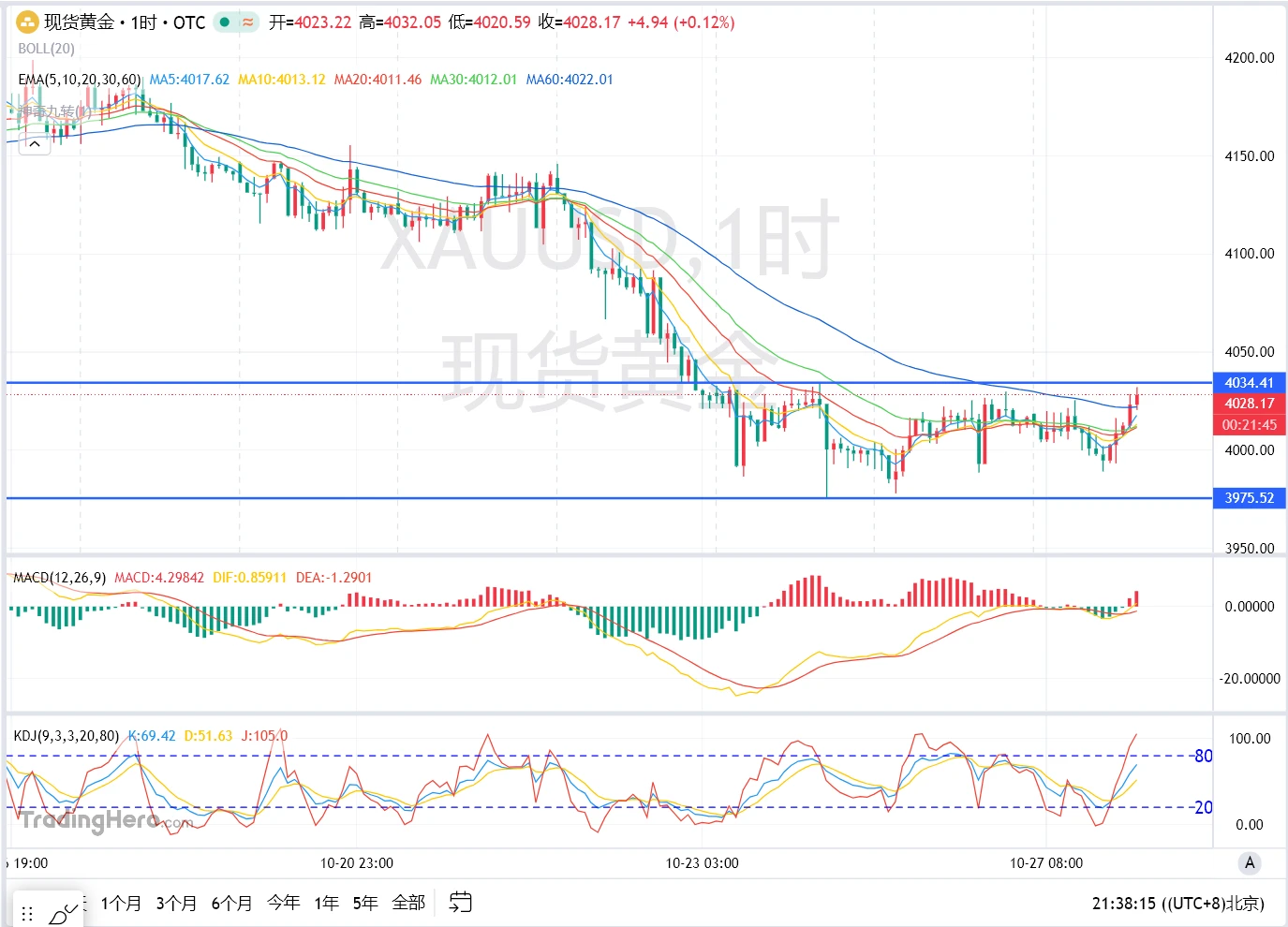Viewport: 1288px width, 927px height.
Task: Select the brush drawing tool icon
Action: coord(64,912)
